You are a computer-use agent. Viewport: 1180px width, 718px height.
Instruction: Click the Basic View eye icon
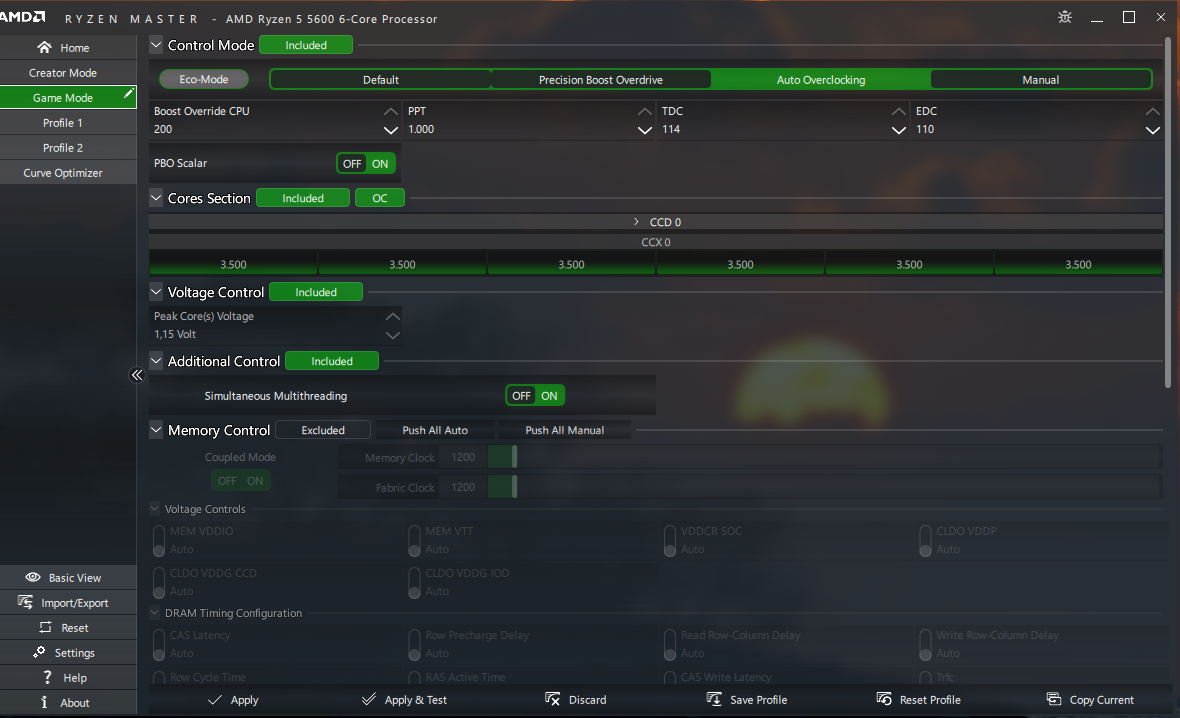tap(33, 577)
